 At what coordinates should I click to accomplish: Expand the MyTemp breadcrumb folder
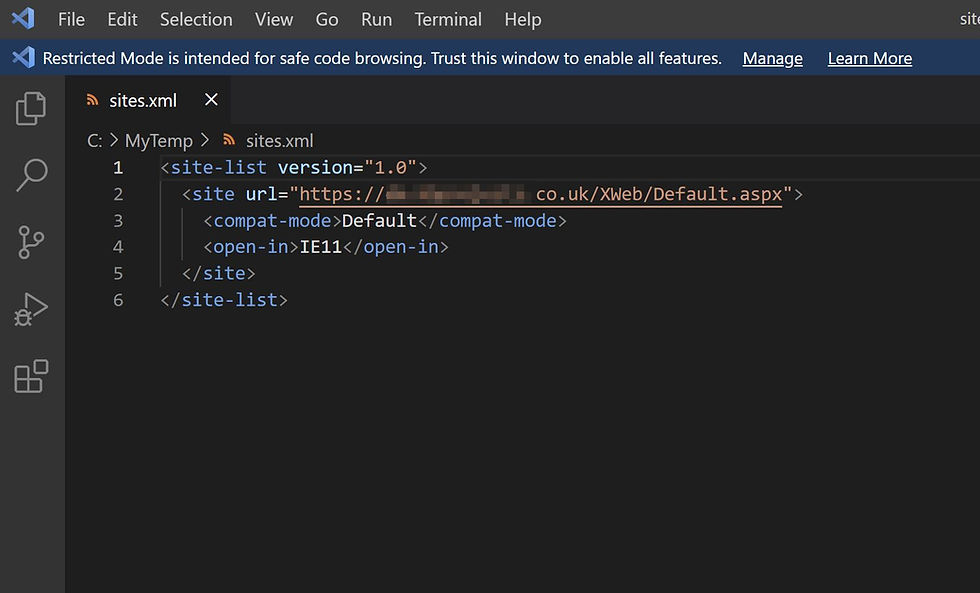pyautogui.click(x=159, y=141)
